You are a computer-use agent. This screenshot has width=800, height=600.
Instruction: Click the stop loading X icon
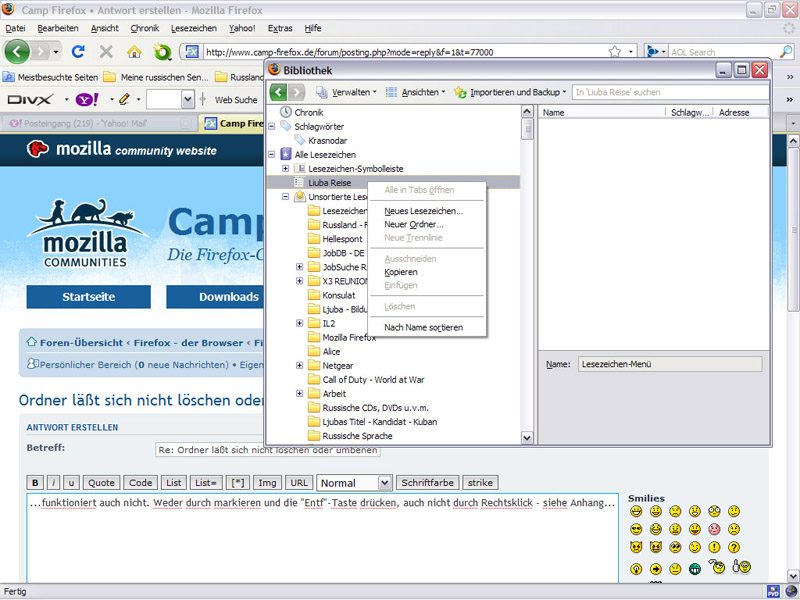point(106,51)
